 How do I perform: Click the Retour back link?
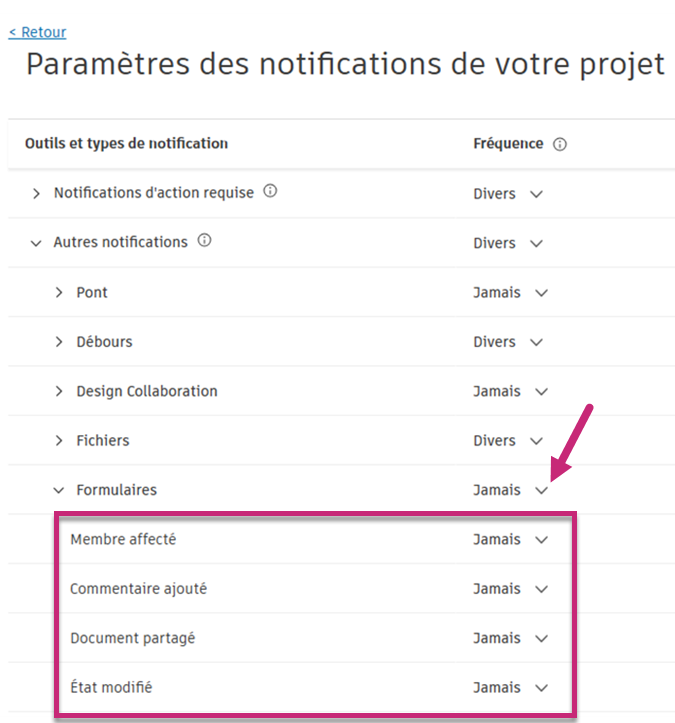(38, 32)
